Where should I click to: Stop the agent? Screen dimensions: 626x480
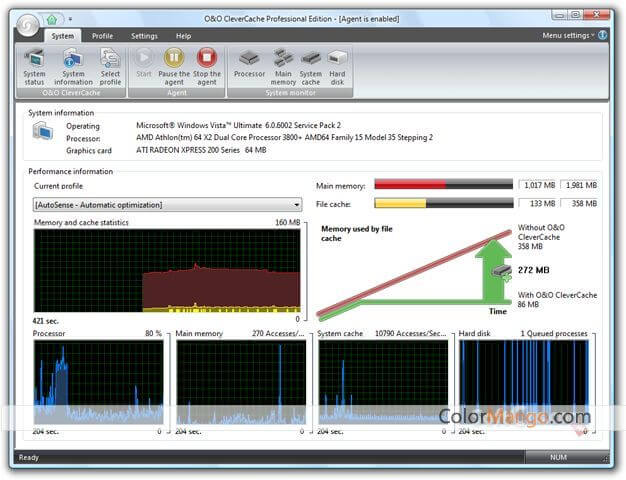click(207, 64)
